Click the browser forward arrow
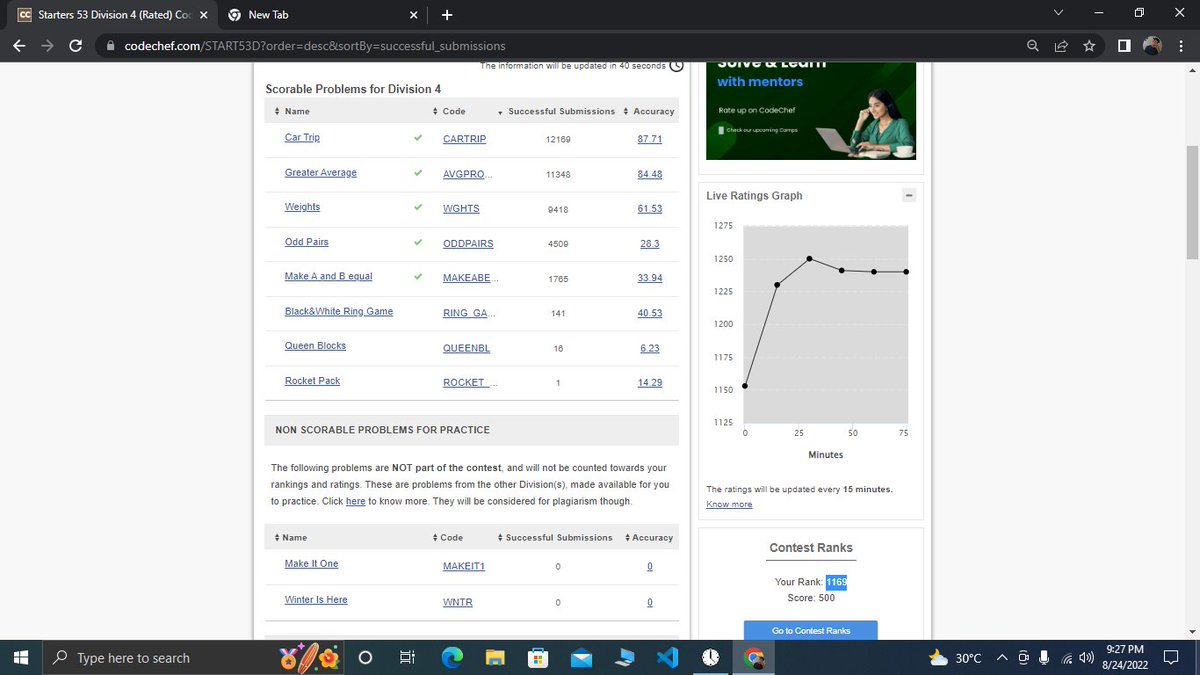The height and width of the screenshot is (675, 1200). click(x=47, y=46)
